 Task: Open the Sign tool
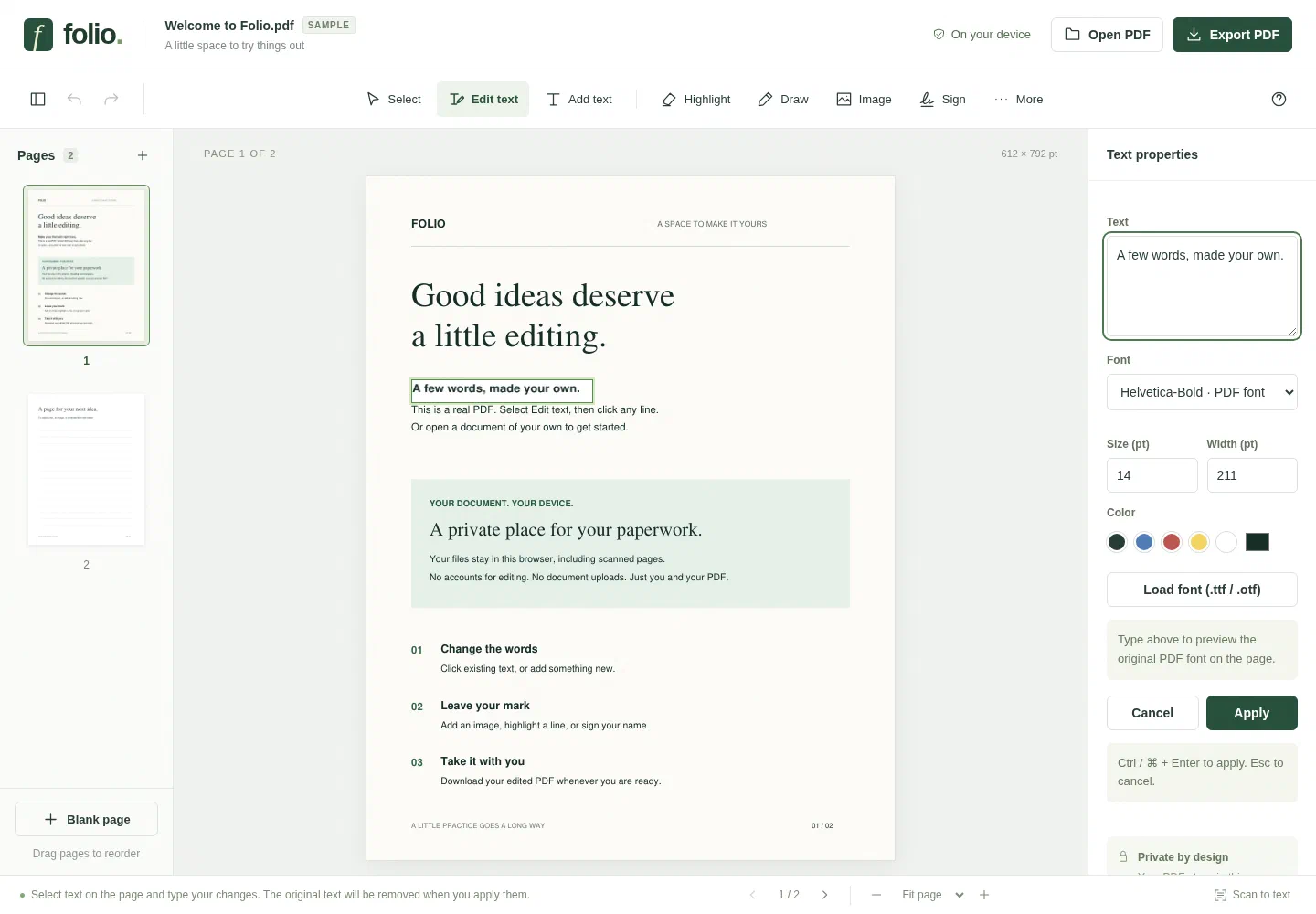[x=942, y=99]
